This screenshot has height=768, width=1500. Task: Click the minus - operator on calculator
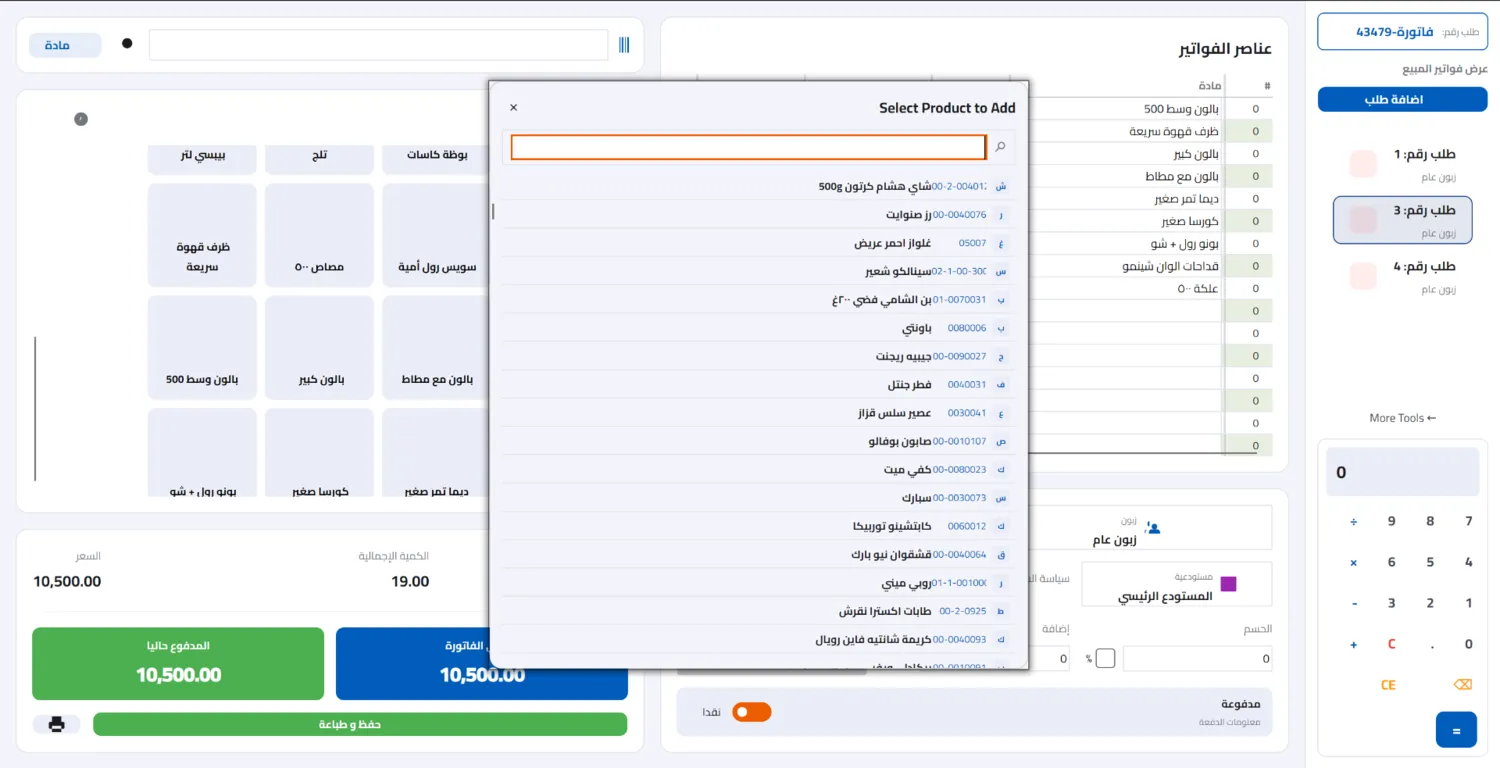click(1354, 604)
